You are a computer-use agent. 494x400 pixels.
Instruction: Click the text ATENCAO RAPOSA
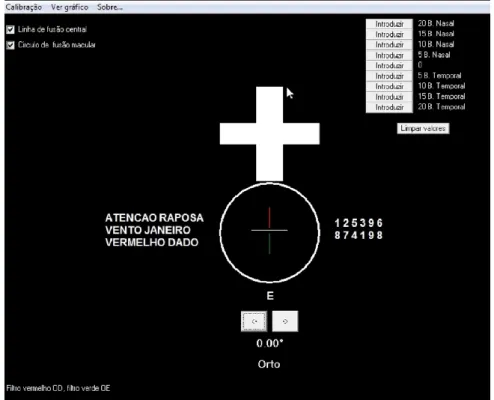click(x=154, y=218)
